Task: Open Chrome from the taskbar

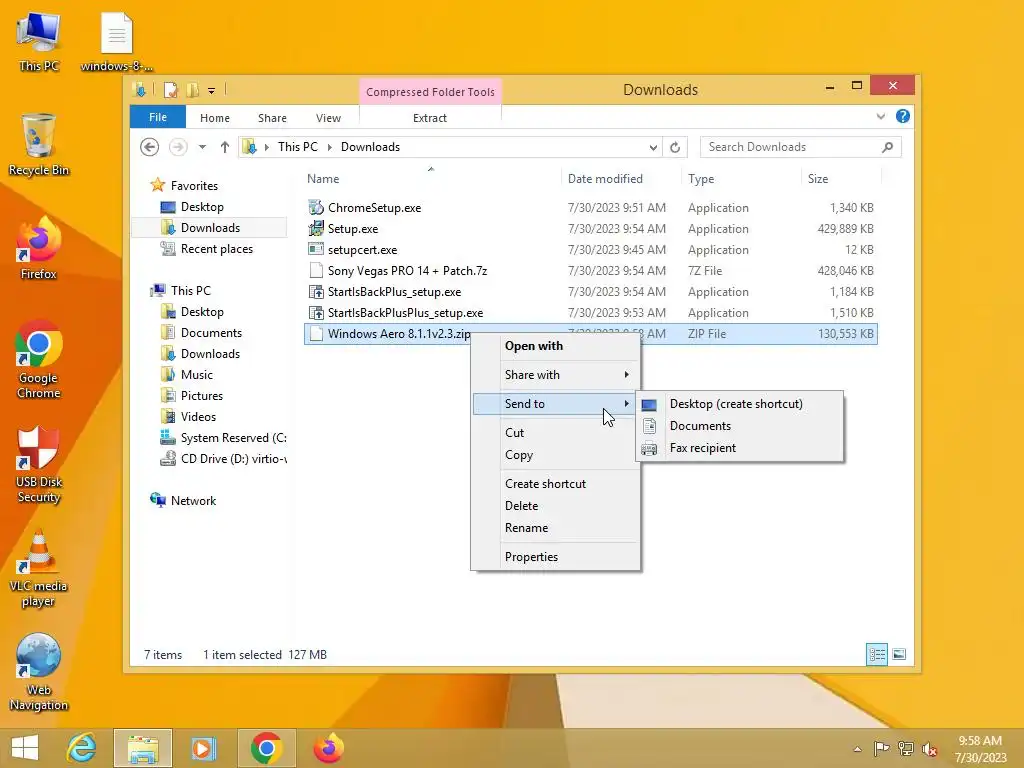Action: [266, 748]
